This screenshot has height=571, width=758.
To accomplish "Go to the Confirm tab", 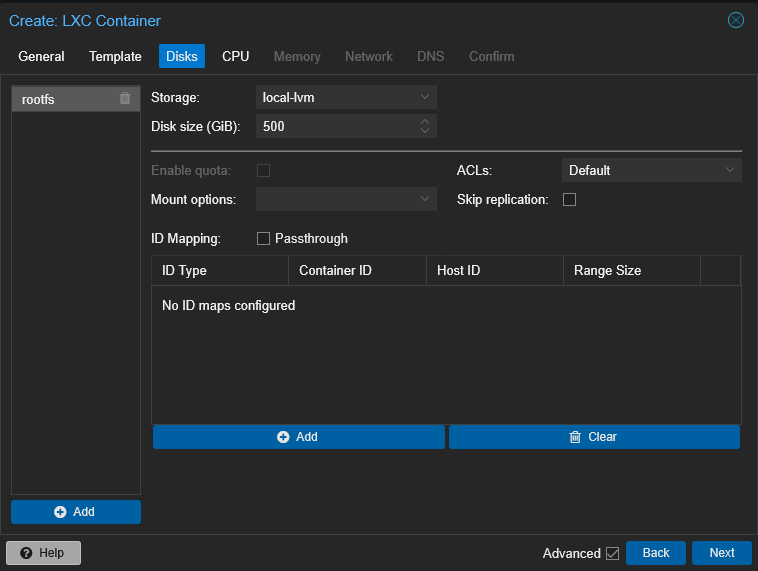I will 491,57.
